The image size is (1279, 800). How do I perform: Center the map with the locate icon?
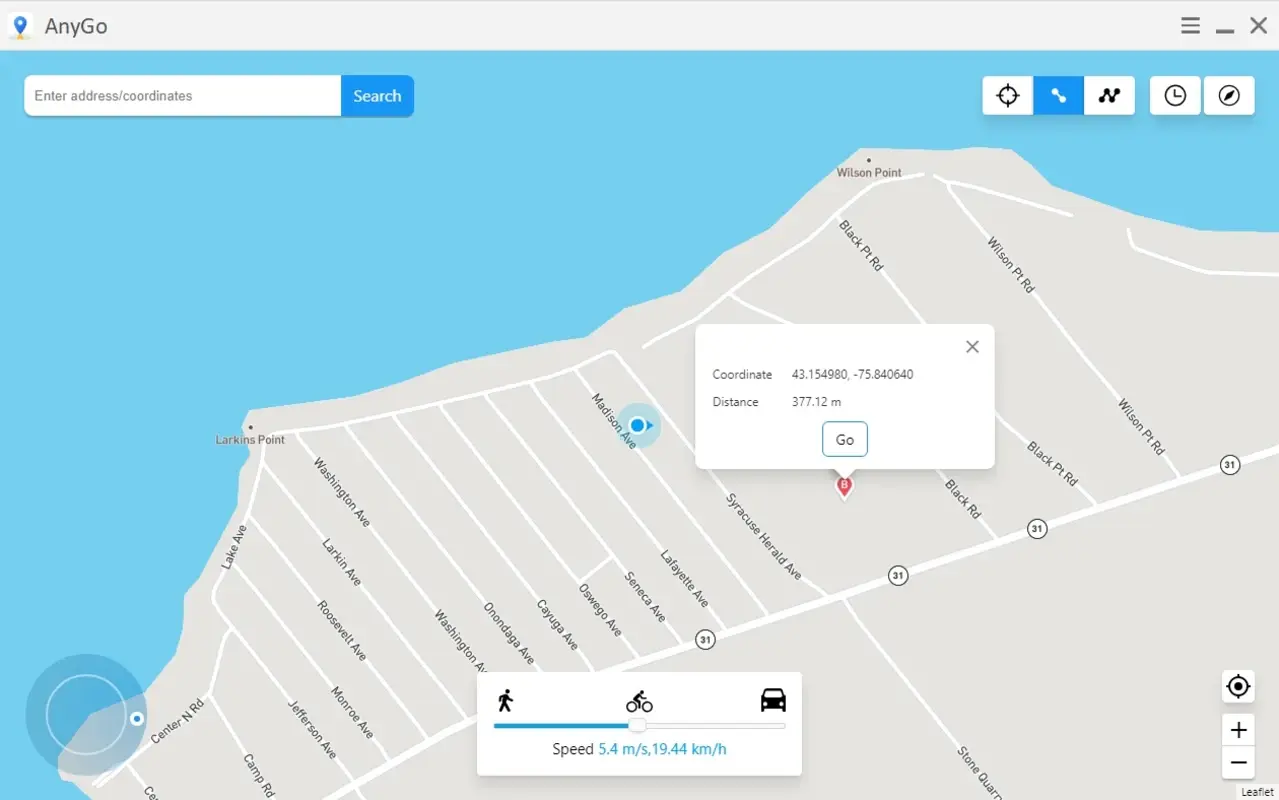1237,686
